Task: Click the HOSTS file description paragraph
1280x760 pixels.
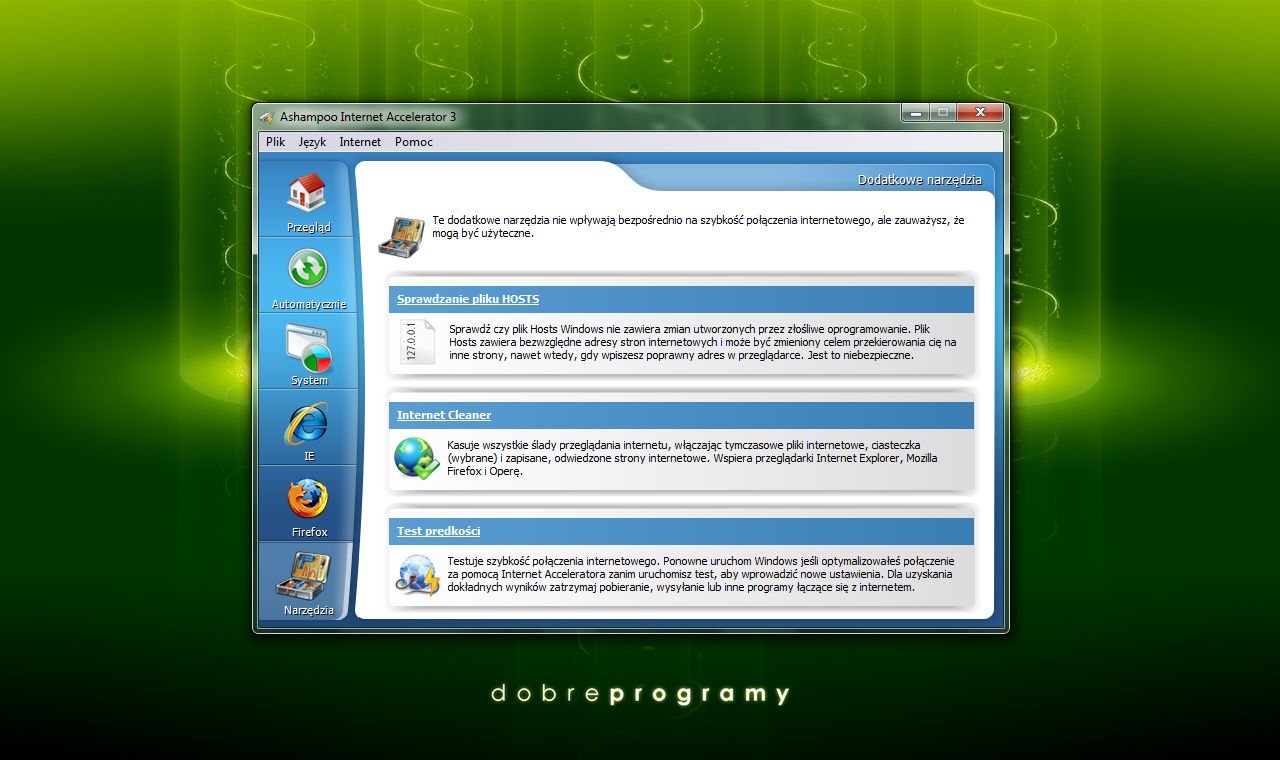Action: pos(703,342)
